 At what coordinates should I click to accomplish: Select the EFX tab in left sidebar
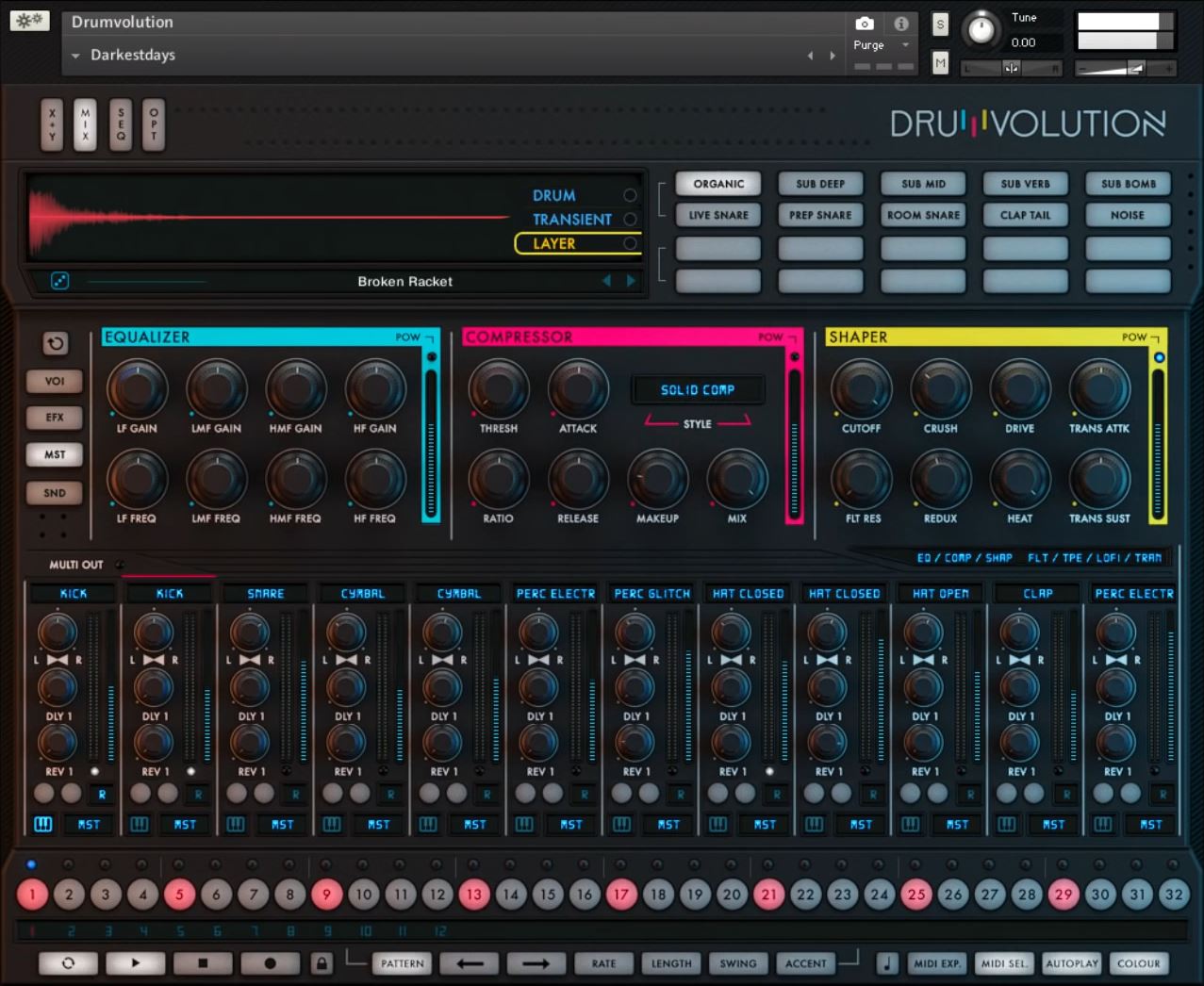[55, 418]
